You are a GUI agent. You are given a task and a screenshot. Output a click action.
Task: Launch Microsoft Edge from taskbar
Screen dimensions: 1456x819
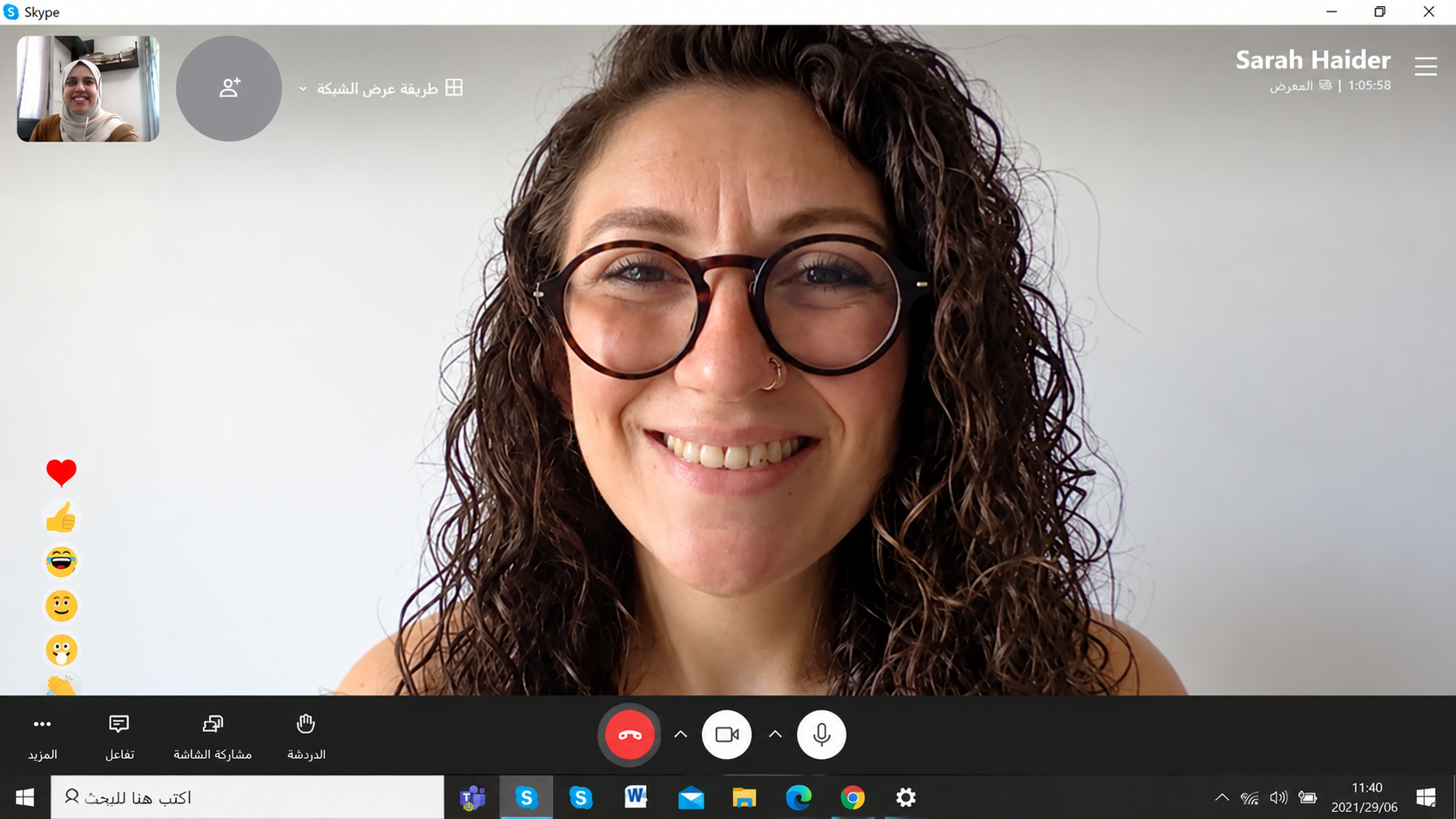click(799, 797)
